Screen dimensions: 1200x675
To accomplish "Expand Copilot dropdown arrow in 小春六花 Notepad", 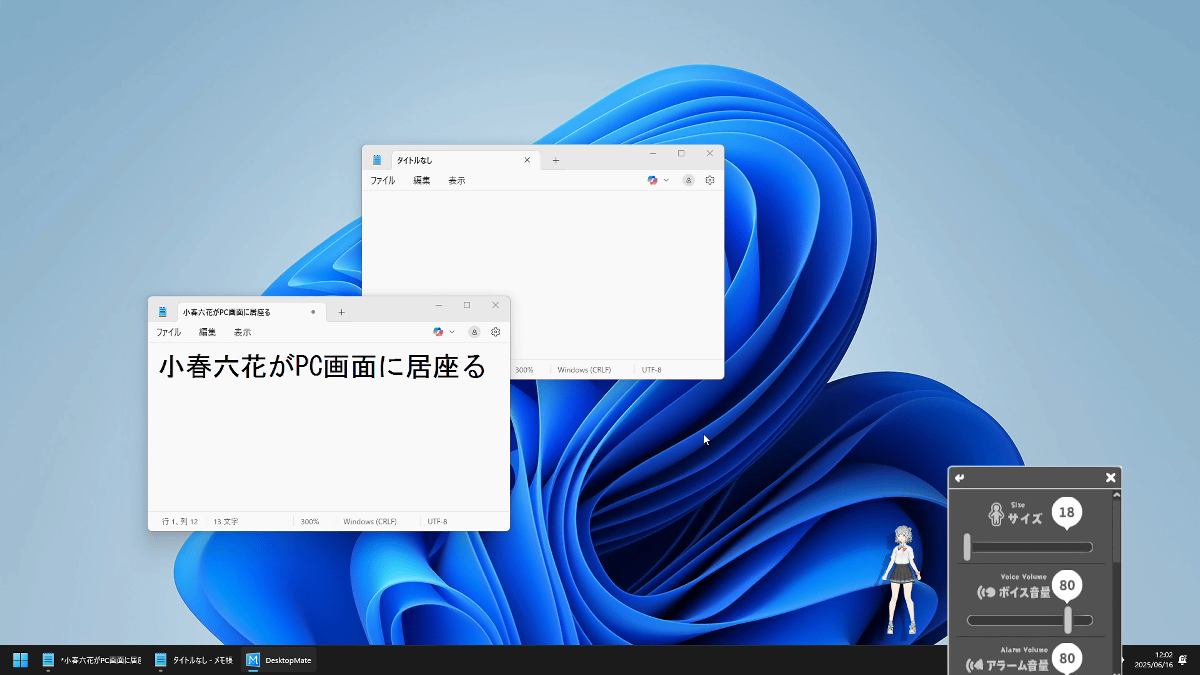I will click(x=452, y=332).
